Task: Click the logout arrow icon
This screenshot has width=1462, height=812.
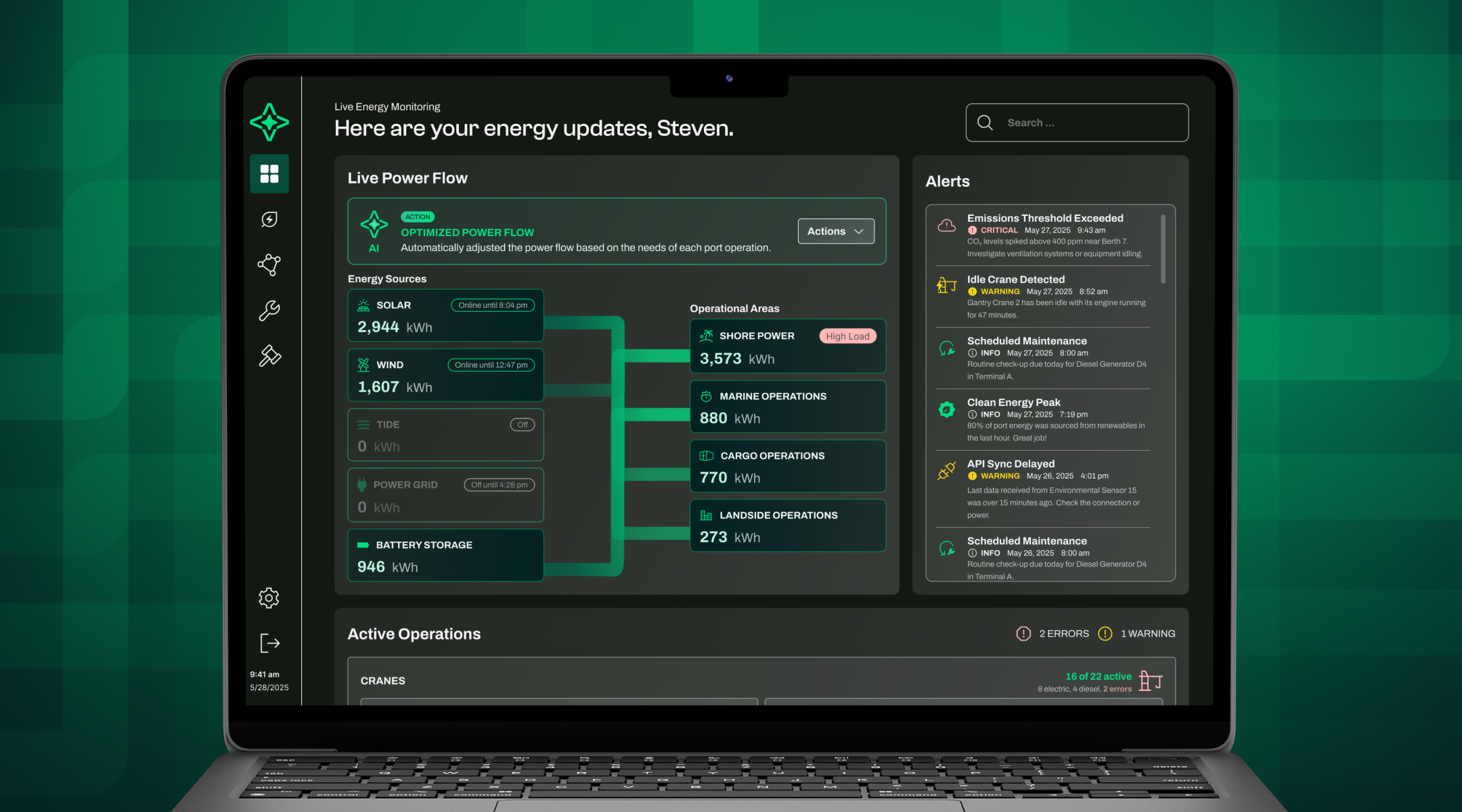Action: click(269, 643)
